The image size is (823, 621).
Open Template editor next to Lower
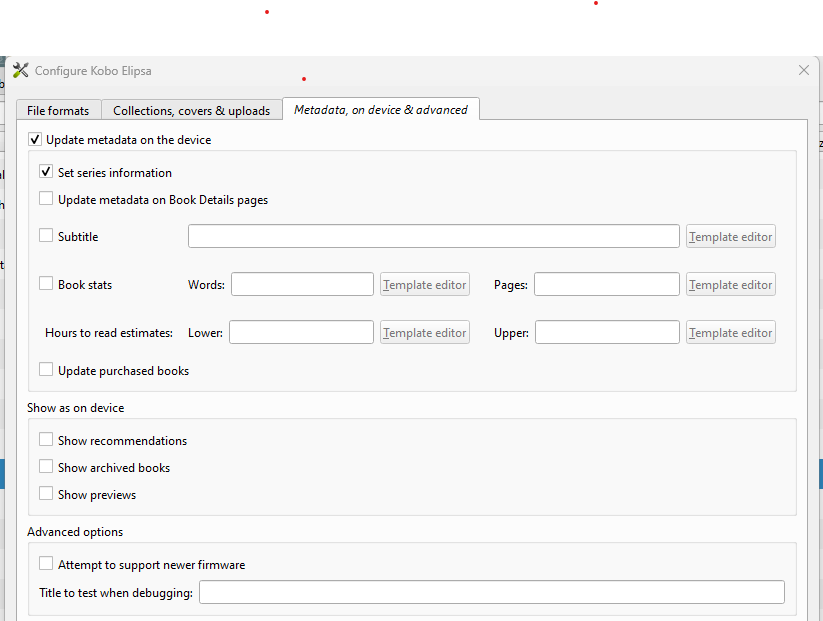tap(425, 332)
